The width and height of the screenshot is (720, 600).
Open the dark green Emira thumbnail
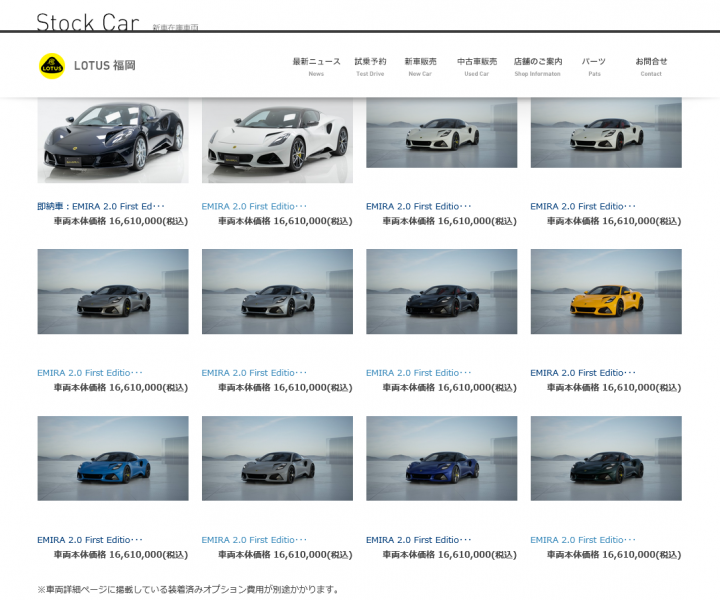click(606, 459)
